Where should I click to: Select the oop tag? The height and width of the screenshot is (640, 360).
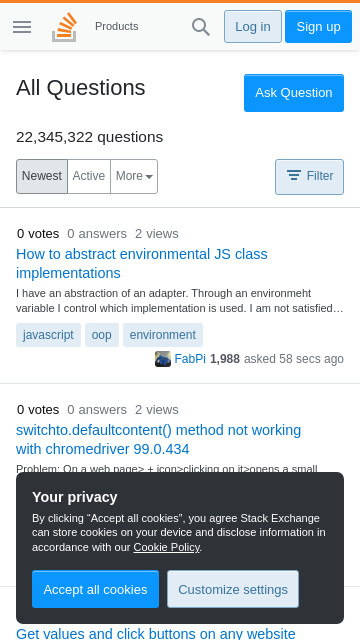pos(102,335)
